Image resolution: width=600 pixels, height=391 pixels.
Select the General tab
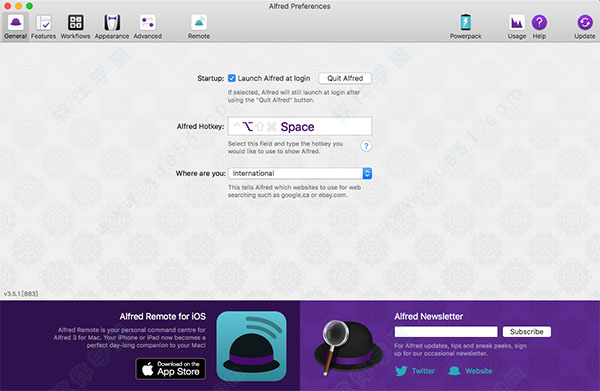(x=15, y=27)
